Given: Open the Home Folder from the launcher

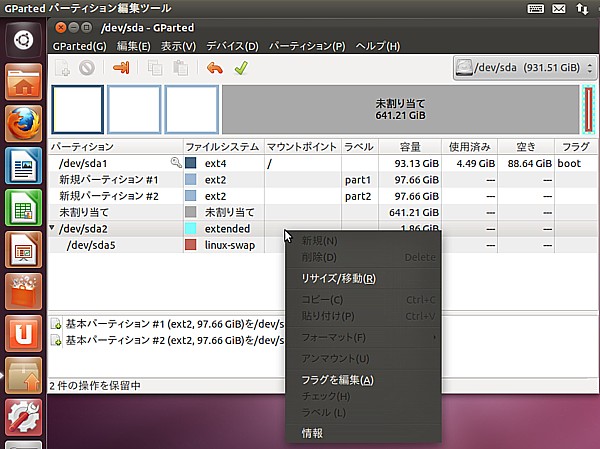Looking at the screenshot, I should click(24, 82).
